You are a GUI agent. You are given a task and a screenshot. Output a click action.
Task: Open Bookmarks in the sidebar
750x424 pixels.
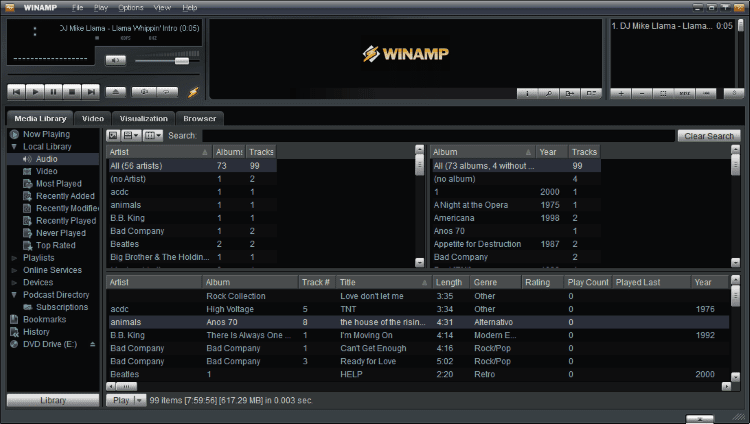click(x=44, y=319)
